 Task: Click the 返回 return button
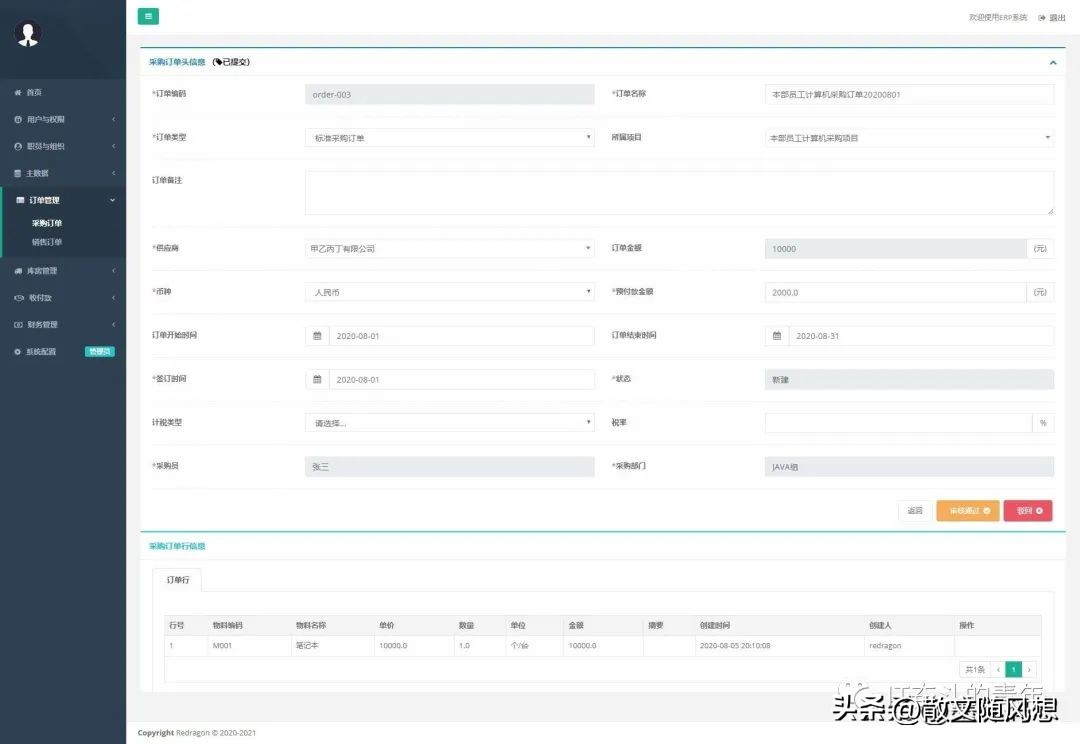tap(914, 510)
